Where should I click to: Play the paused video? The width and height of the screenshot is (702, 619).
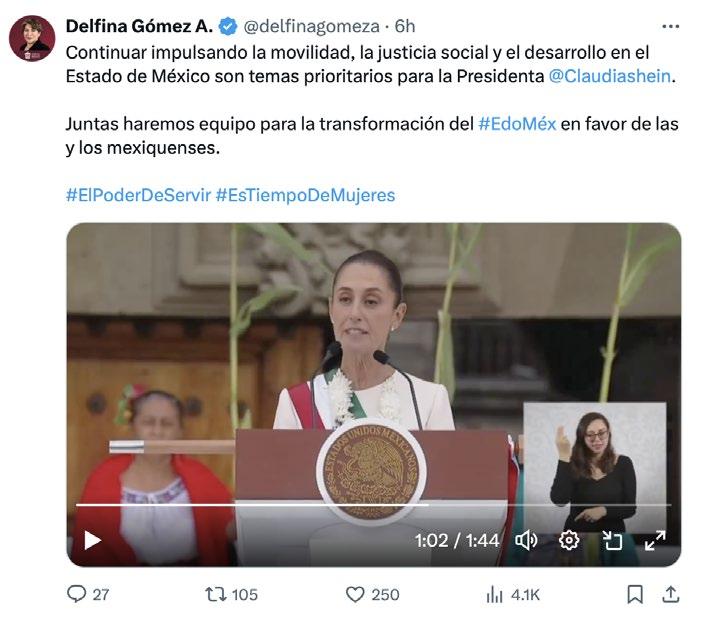92,540
